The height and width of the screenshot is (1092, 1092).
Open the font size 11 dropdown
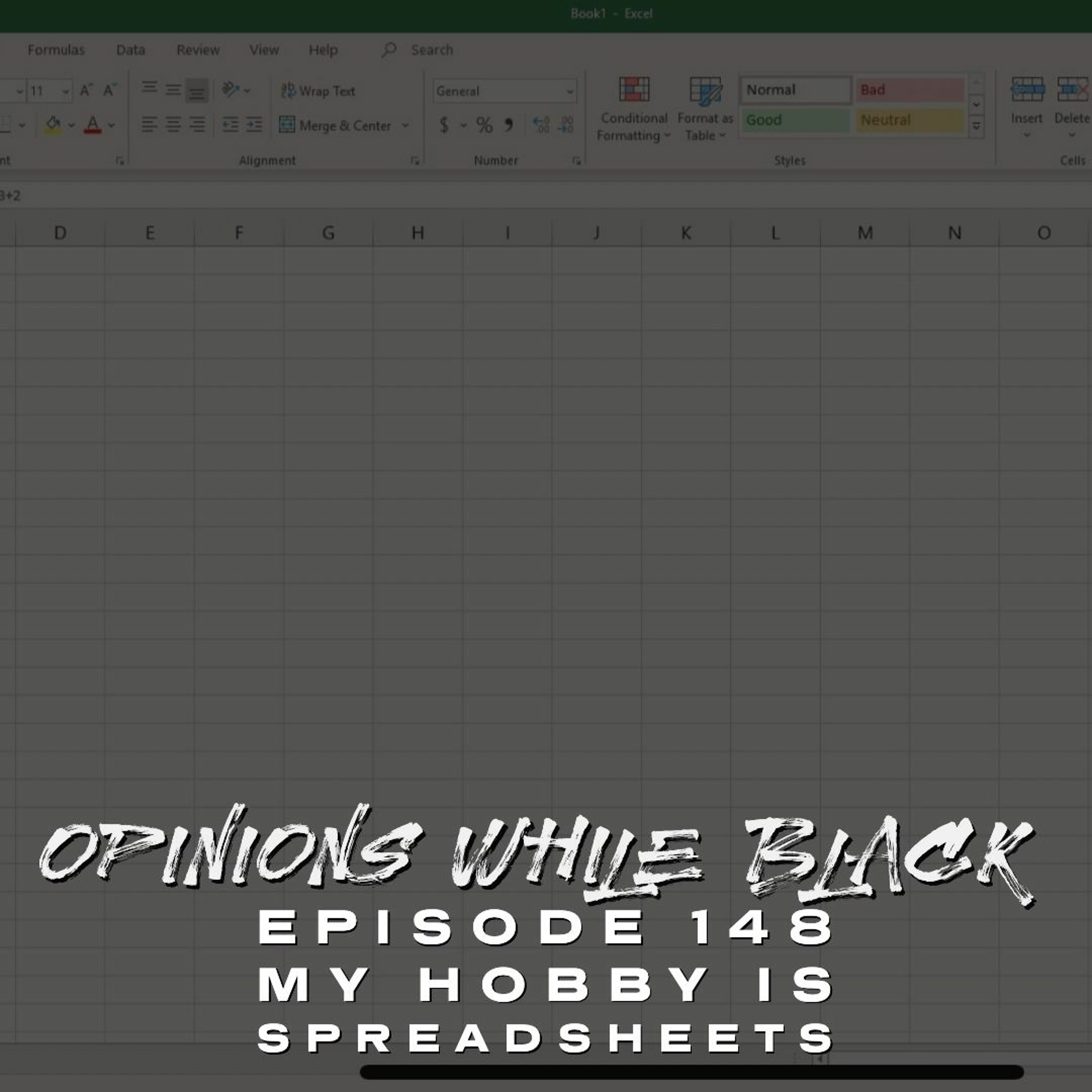pyautogui.click(x=66, y=92)
